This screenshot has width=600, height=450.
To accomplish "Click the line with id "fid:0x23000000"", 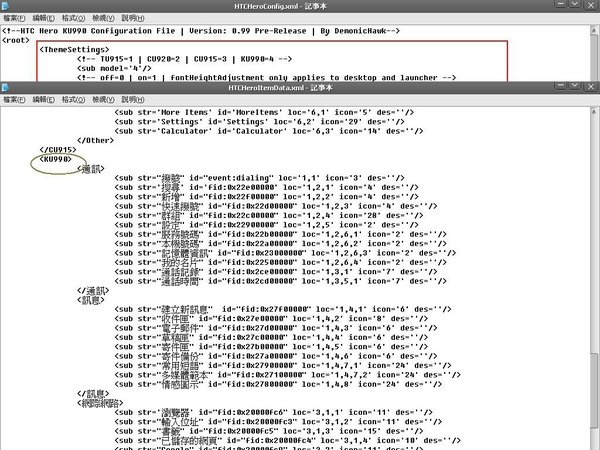I will coord(285,253).
